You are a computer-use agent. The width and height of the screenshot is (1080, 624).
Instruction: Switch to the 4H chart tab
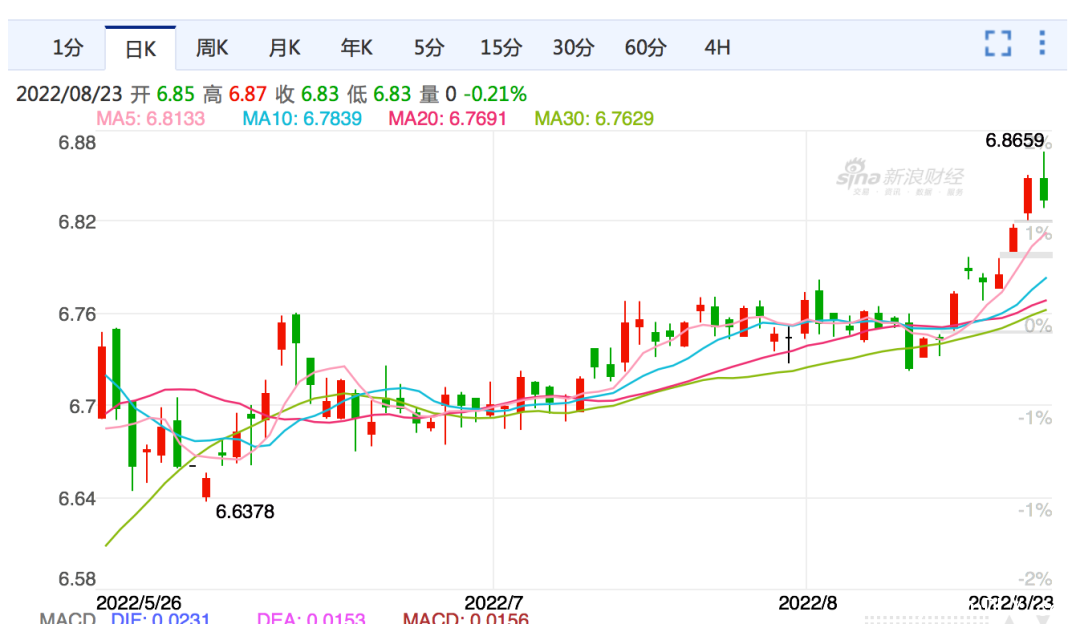click(x=717, y=48)
